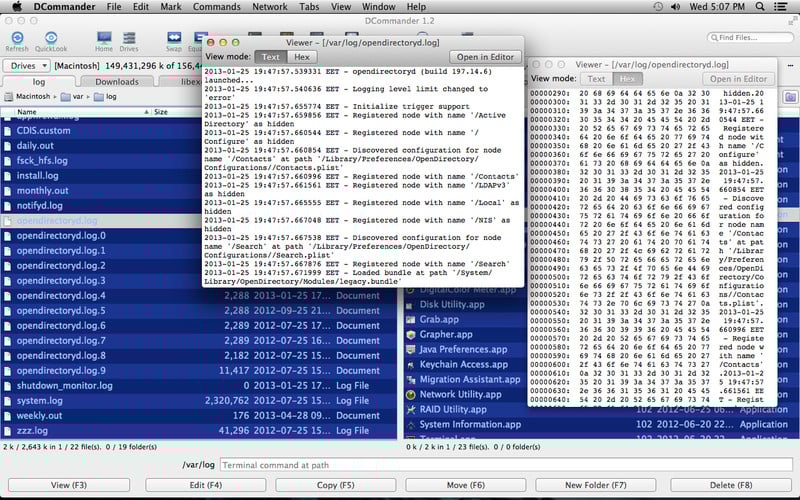Click Open in Editor in front viewer
Viewport: 800px width, 500px height.
coord(485,57)
